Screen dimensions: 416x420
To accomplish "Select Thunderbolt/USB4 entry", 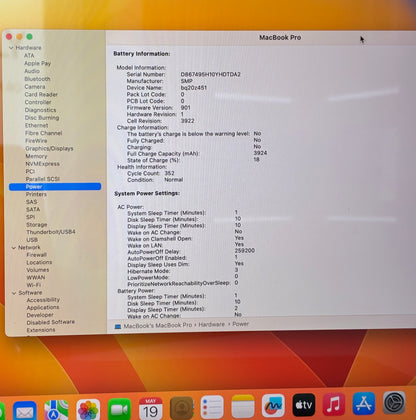I will tap(51, 232).
